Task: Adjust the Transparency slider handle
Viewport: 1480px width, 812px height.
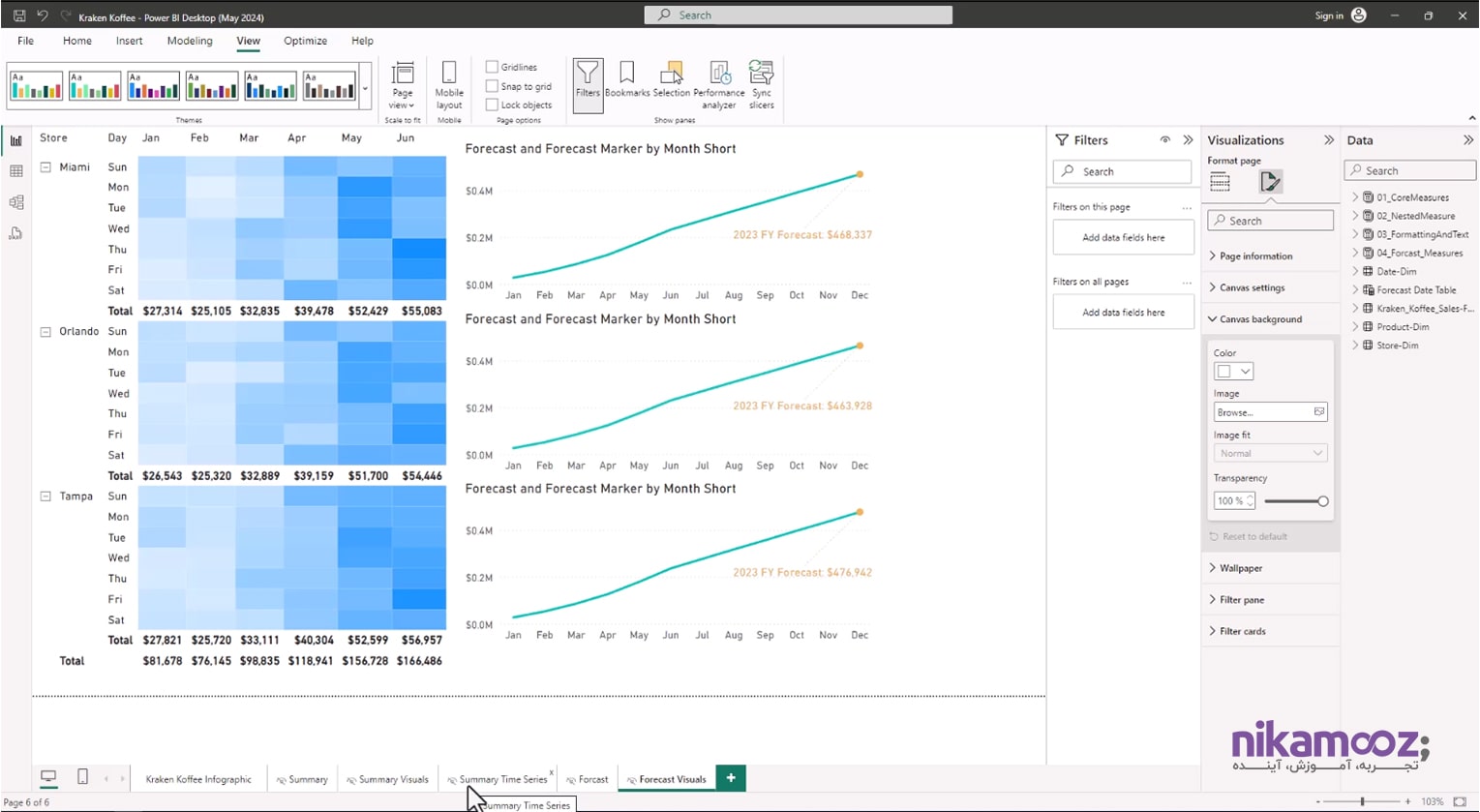Action: click(x=1323, y=501)
